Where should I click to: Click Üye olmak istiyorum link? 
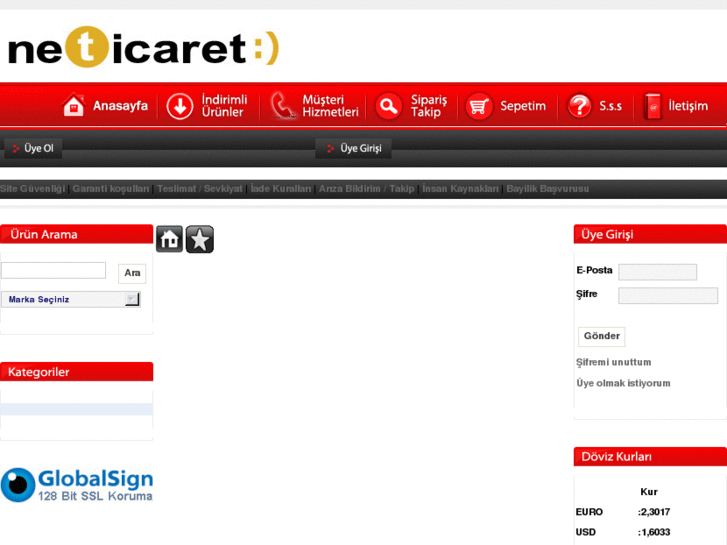[623, 383]
